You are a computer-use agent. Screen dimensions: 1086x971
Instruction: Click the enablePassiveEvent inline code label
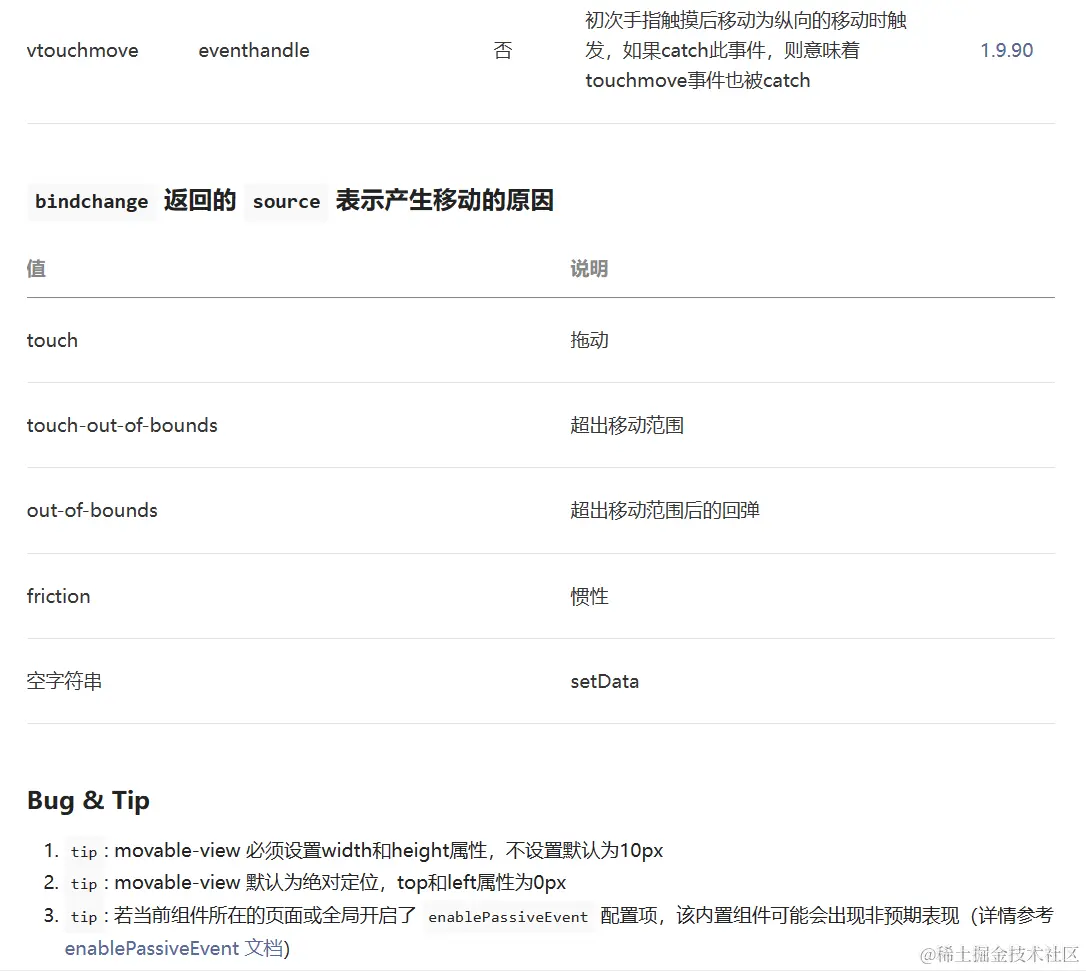pyautogui.click(x=508, y=917)
